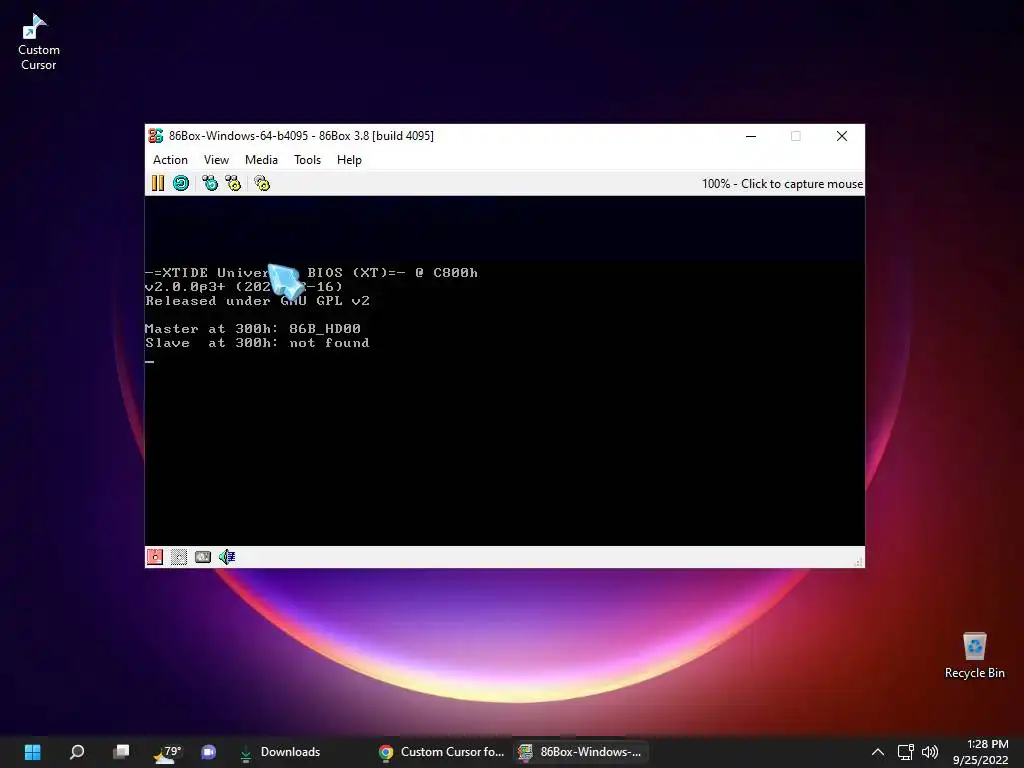This screenshot has height=768, width=1024.
Task: Send Ctrl+Alt+Esc from the toolbar
Action: (233, 184)
